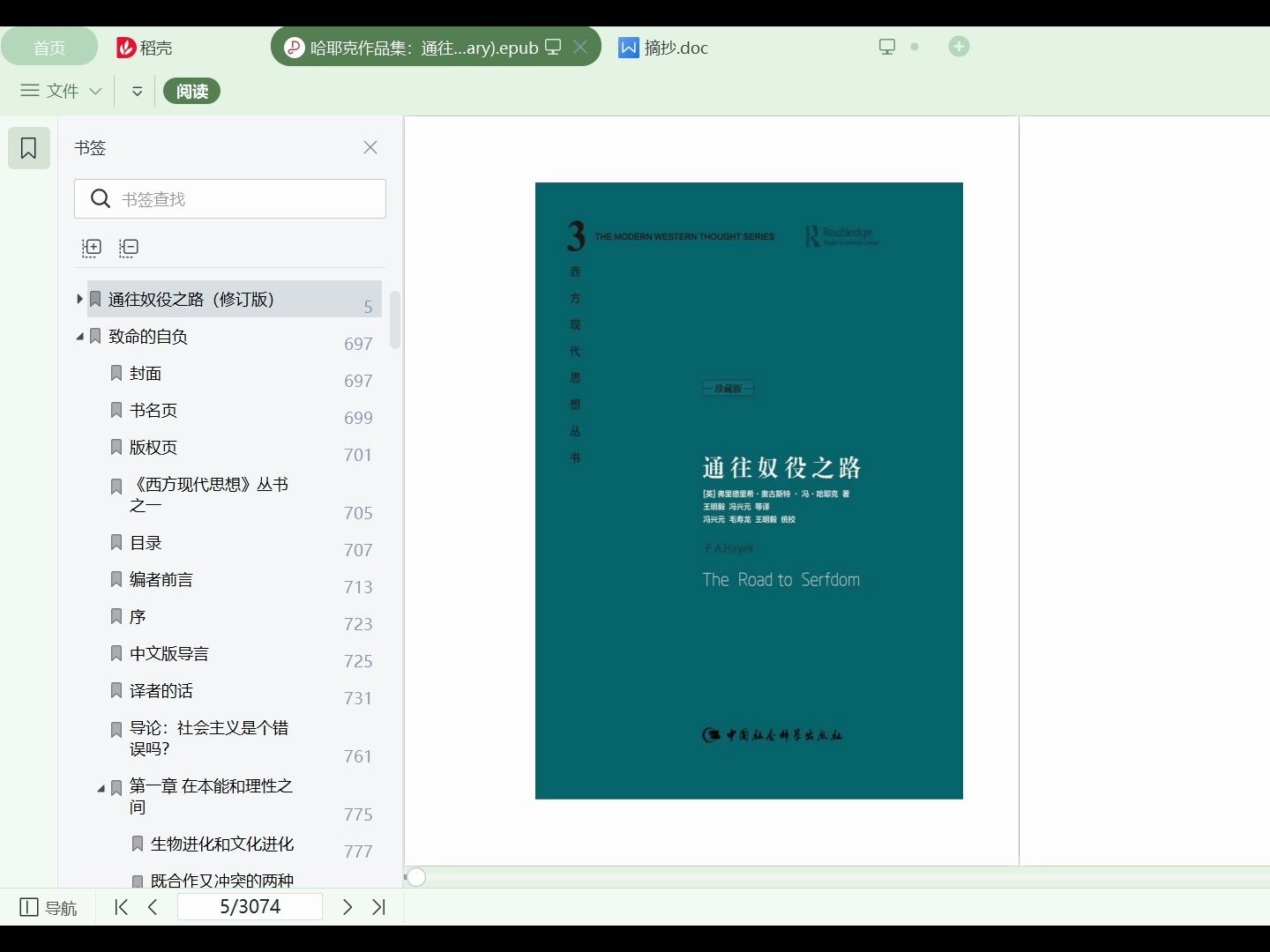Open the 文件 menu
This screenshot has width=1270, height=952.
[61, 91]
